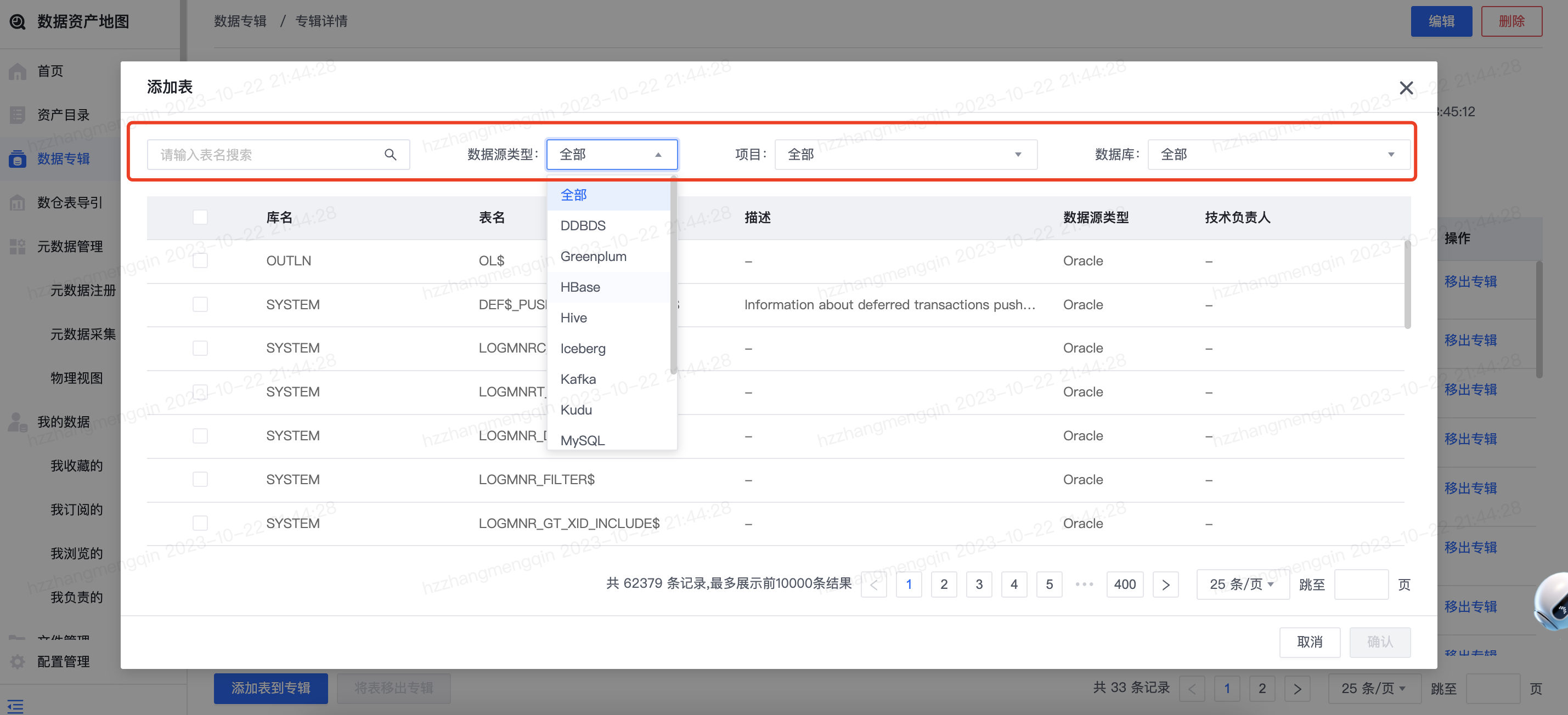Click the 资产目录 sidebar icon
This screenshot has height=715, width=1568.
17,115
